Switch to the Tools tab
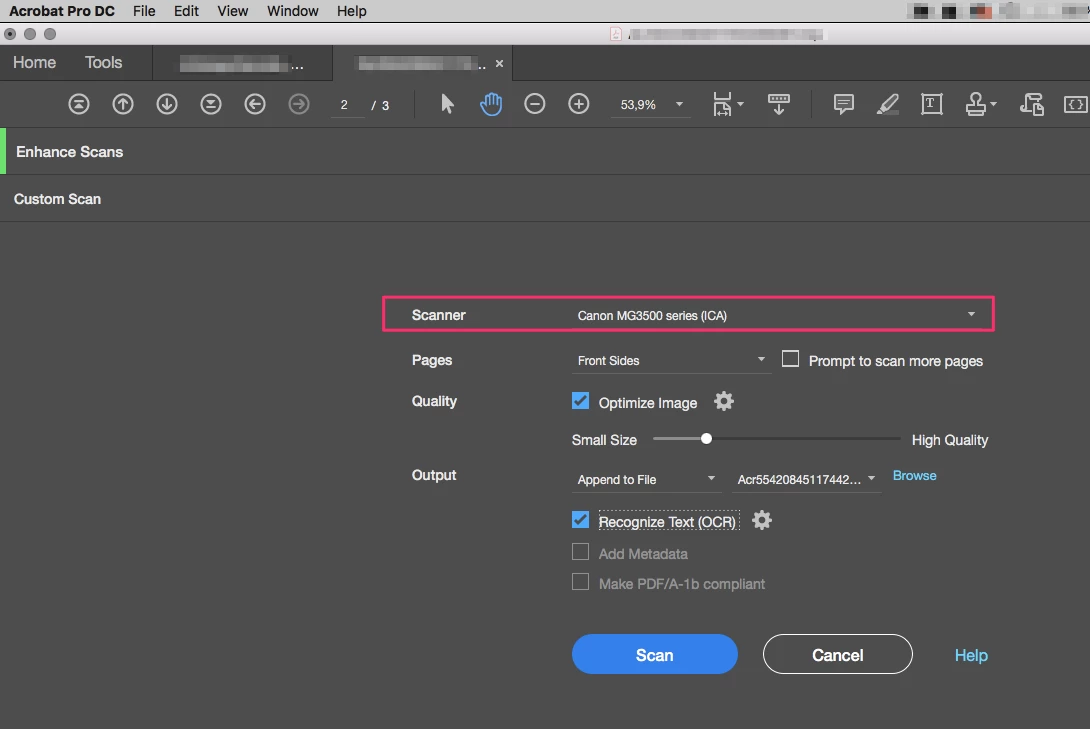 point(104,63)
